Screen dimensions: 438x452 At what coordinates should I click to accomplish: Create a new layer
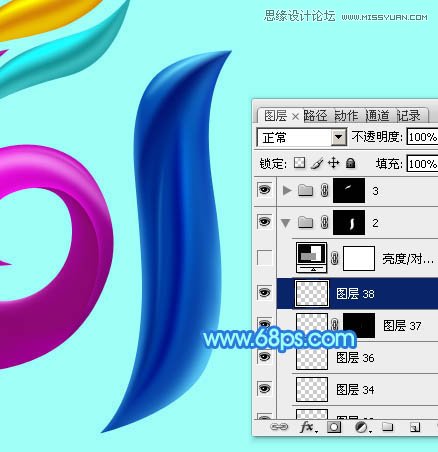[415, 427]
